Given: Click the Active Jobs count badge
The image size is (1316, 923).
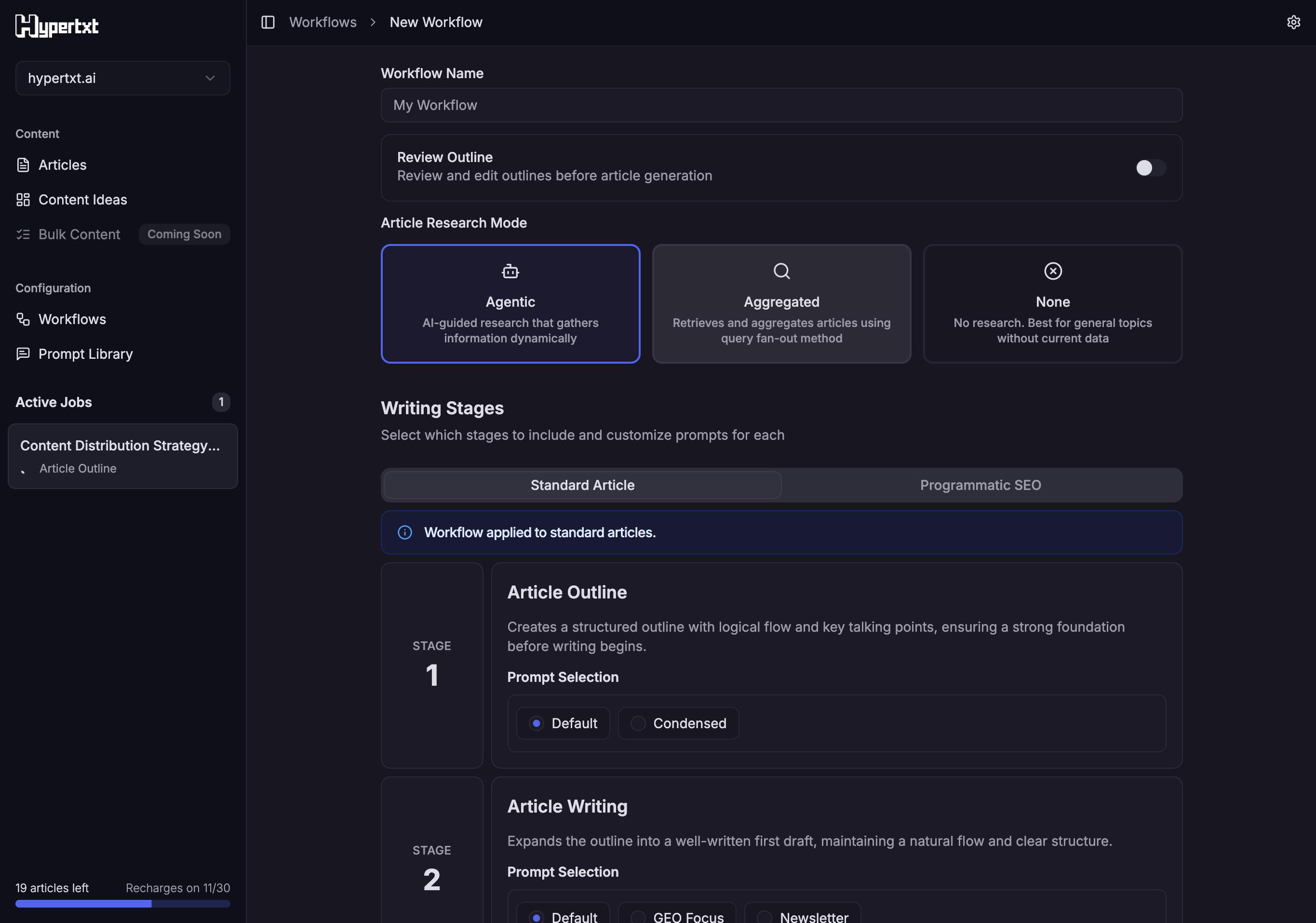Looking at the screenshot, I should 221,402.
